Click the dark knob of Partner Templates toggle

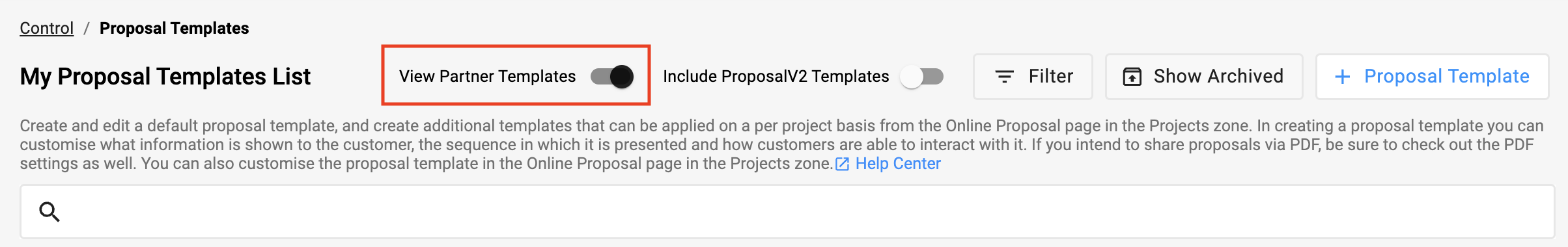pos(622,77)
